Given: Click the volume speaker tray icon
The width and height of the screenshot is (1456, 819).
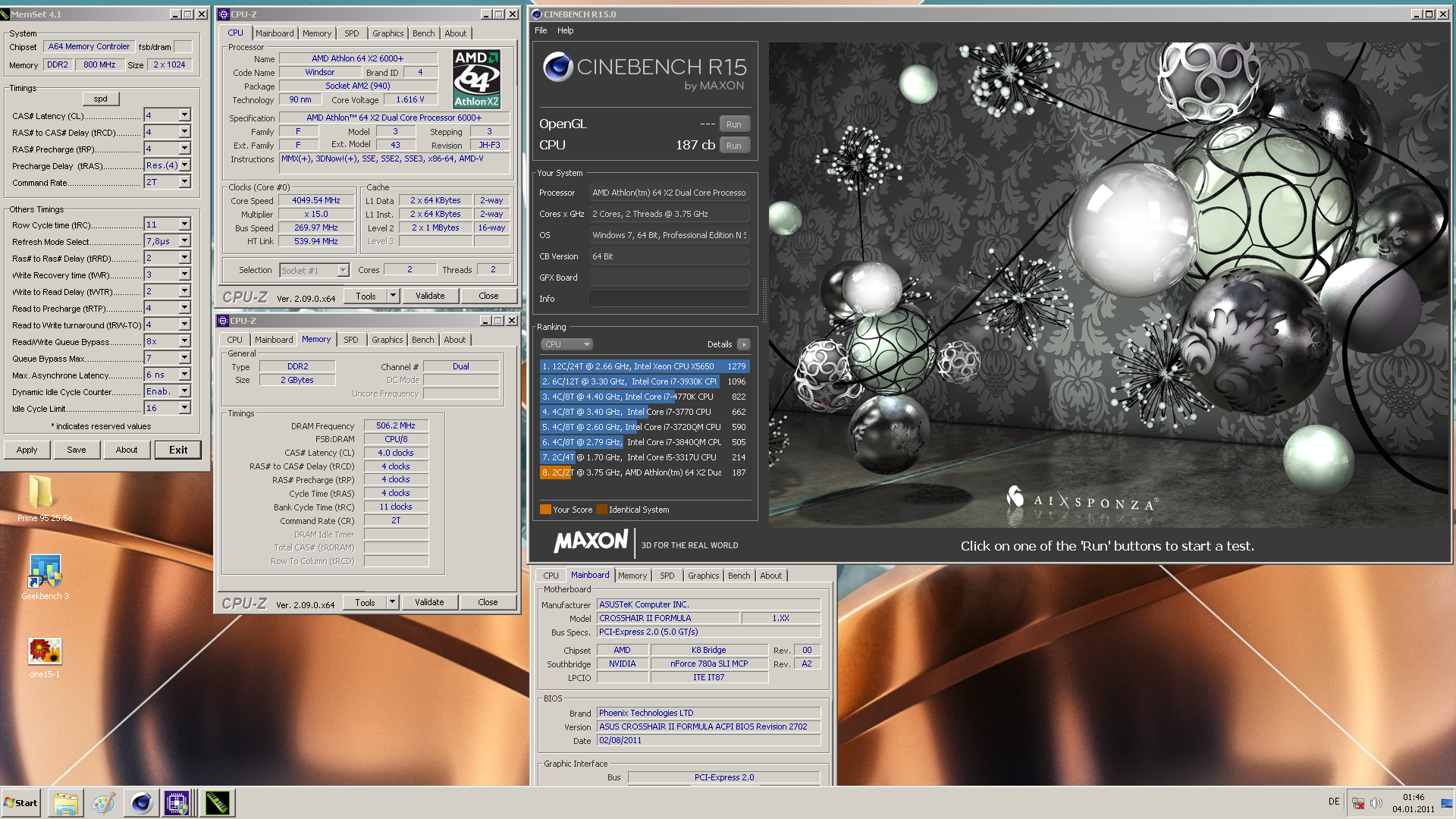Looking at the screenshot, I should (1376, 803).
